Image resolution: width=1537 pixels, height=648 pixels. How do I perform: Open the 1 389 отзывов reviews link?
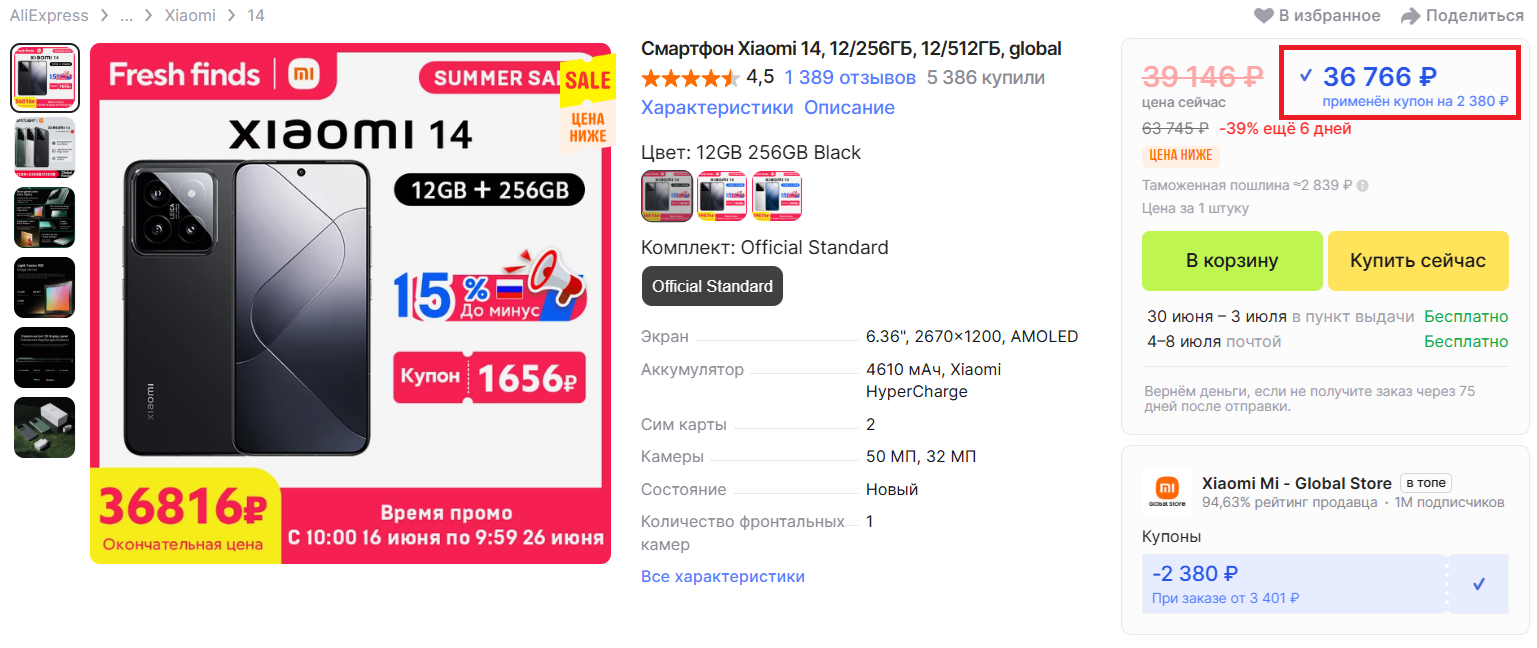(x=850, y=77)
